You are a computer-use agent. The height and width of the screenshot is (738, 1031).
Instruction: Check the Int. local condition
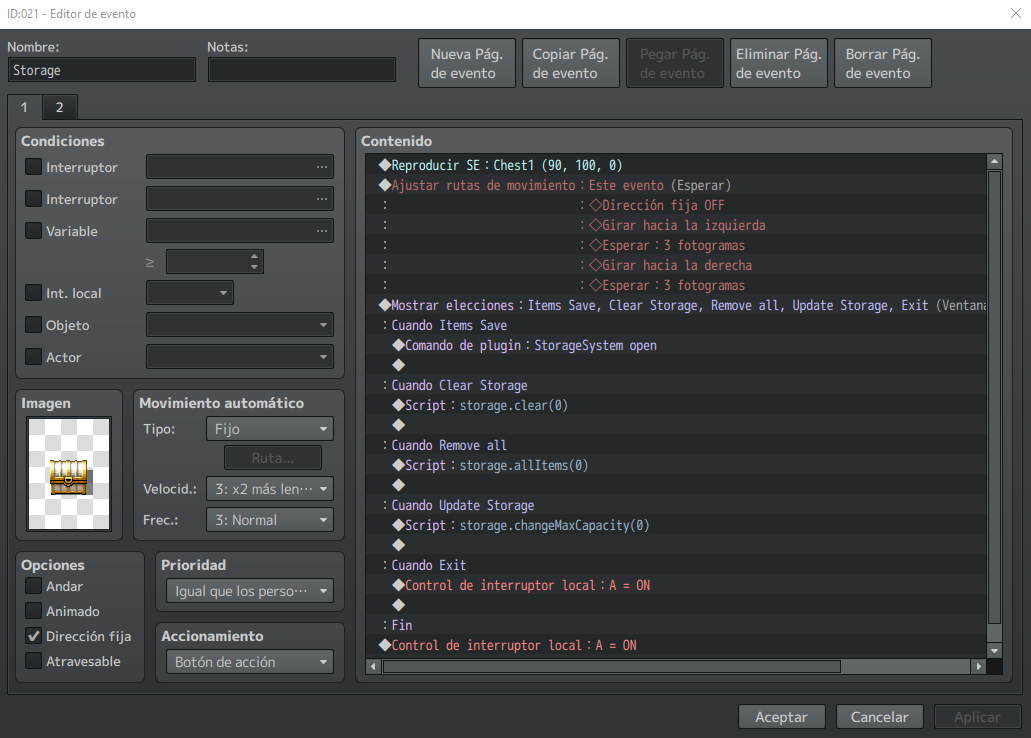pyautogui.click(x=33, y=293)
